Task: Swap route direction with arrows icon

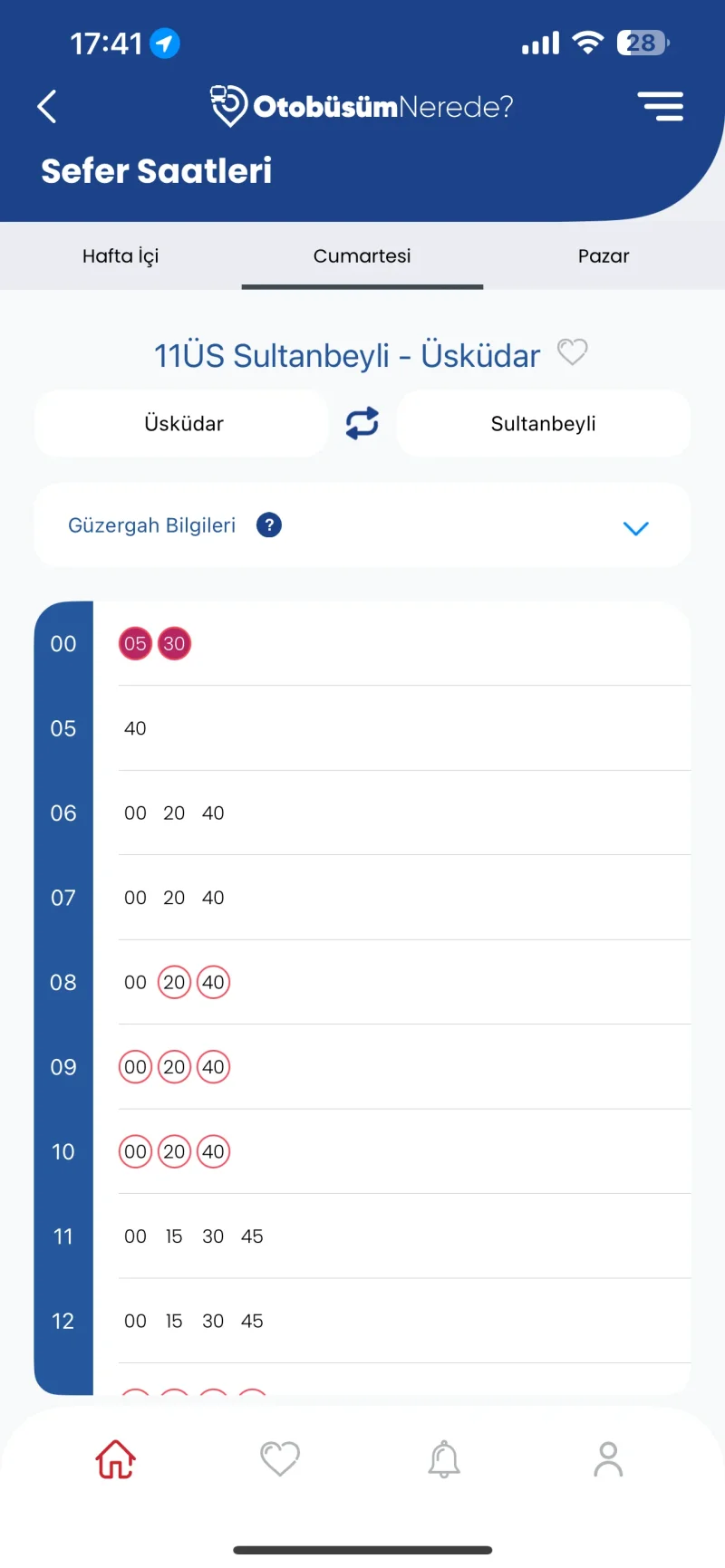Action: [x=362, y=423]
